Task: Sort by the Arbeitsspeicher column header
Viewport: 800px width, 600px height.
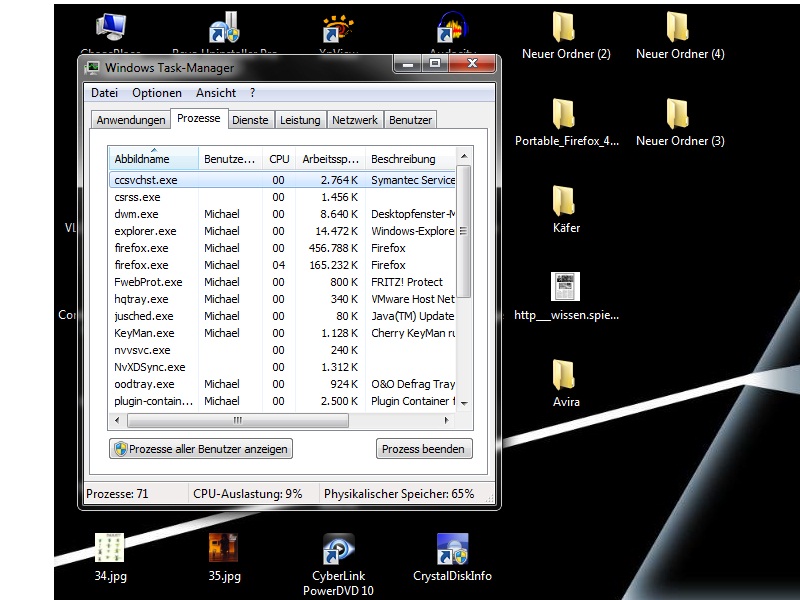Action: pyautogui.click(x=330, y=159)
